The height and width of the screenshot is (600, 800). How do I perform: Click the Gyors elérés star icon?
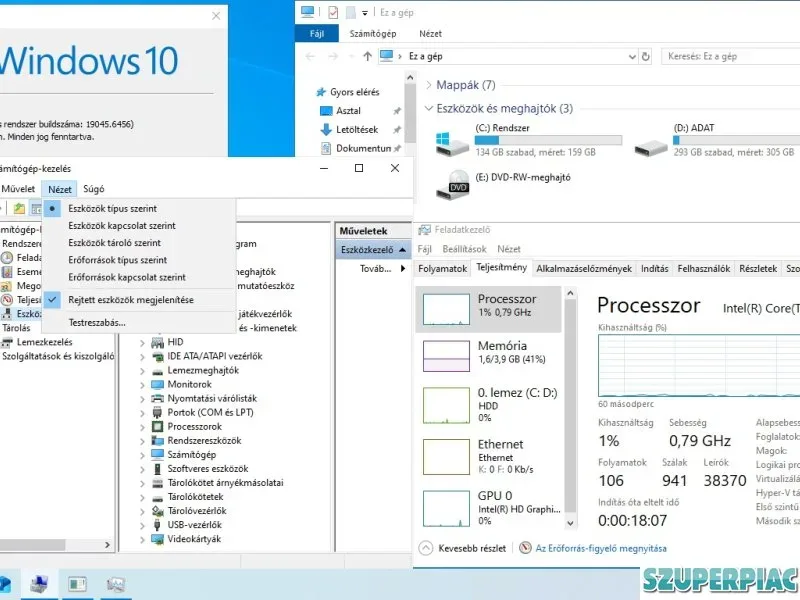(x=321, y=92)
